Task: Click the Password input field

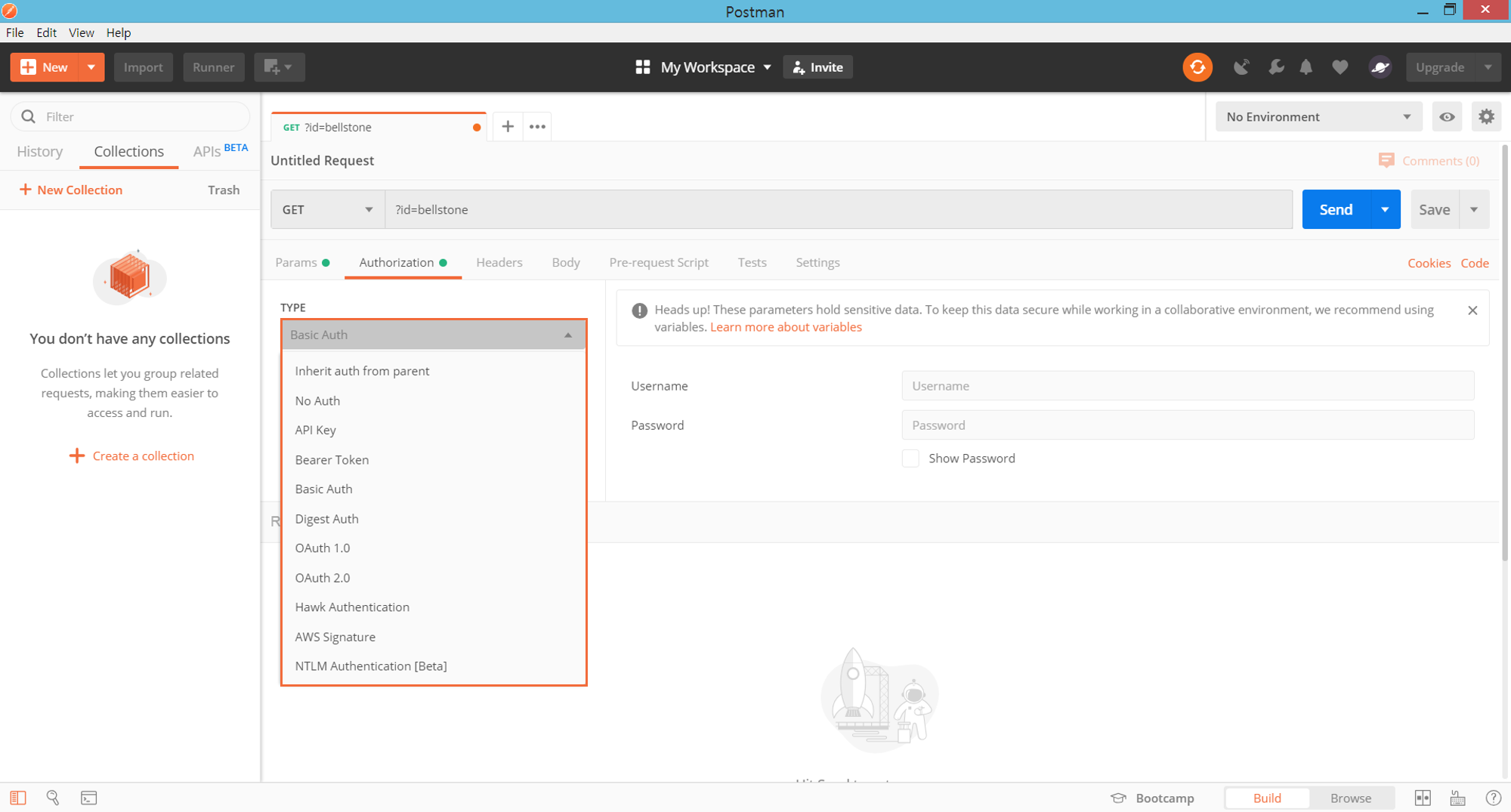Action: (1188, 425)
